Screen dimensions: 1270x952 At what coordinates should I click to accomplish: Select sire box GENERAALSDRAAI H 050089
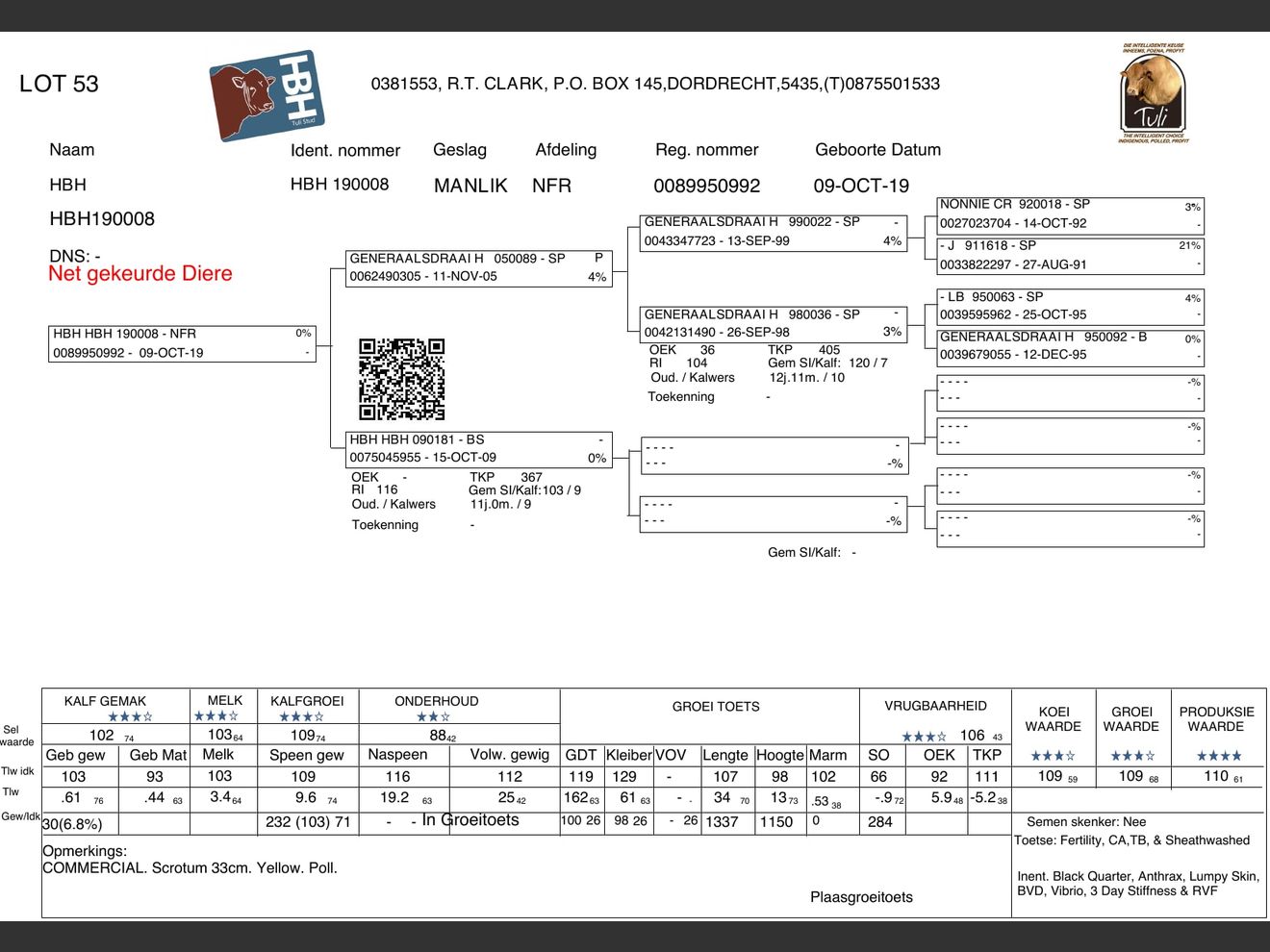click(x=479, y=268)
